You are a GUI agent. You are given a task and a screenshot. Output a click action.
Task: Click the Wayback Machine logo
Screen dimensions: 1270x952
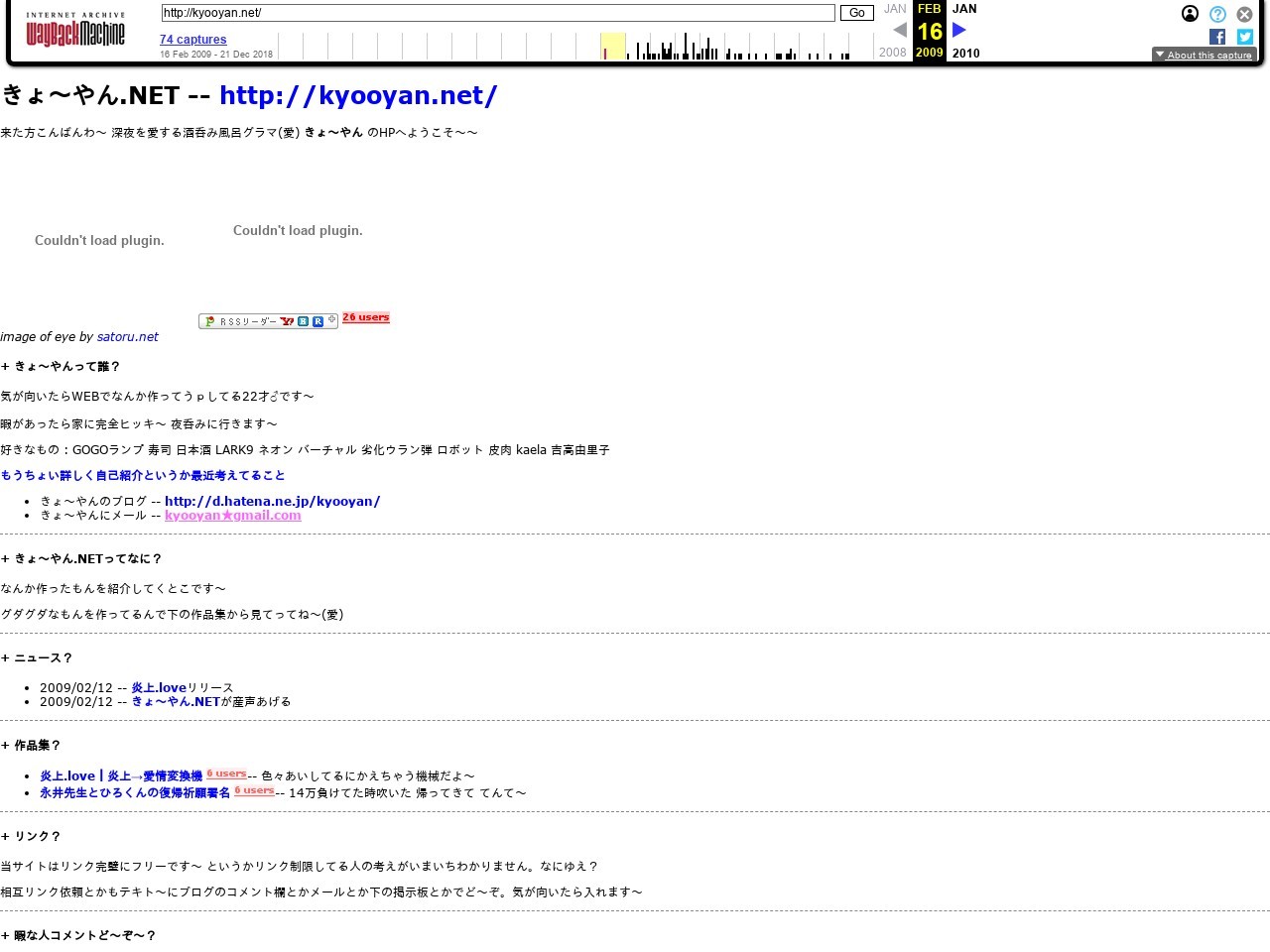75,31
